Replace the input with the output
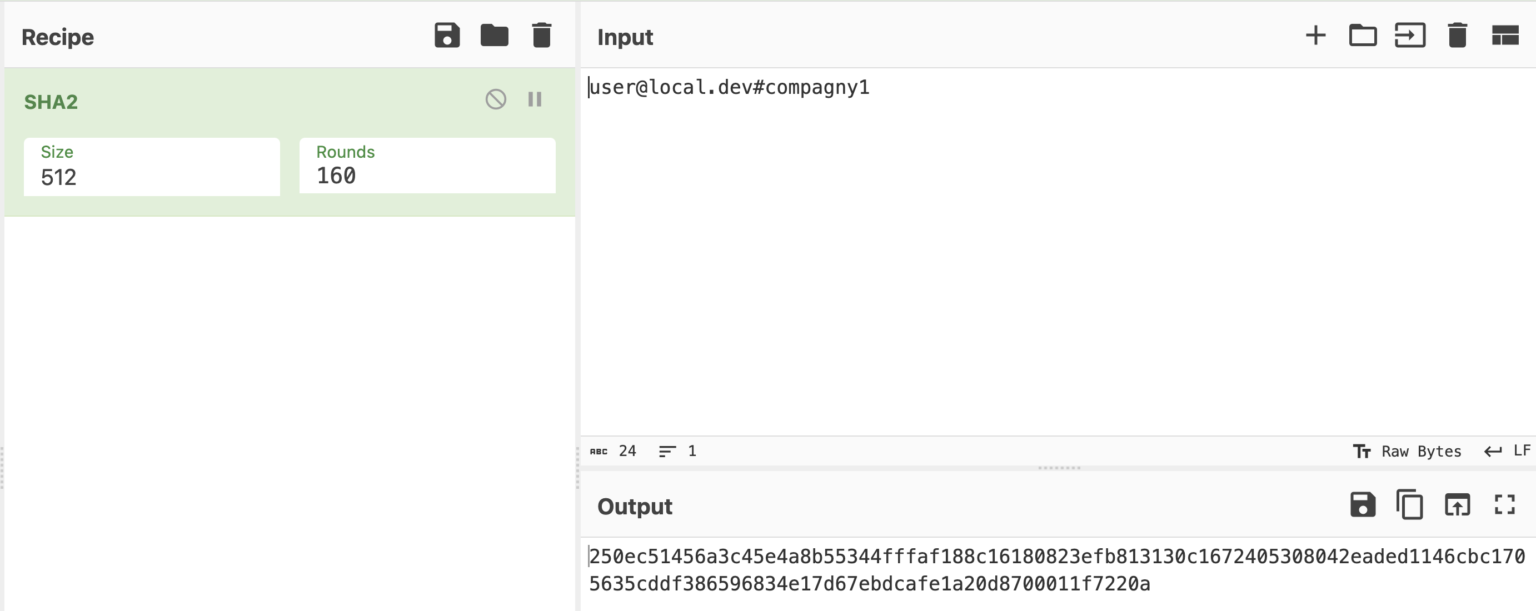Screen dimensions: 1536x611 point(1457,505)
